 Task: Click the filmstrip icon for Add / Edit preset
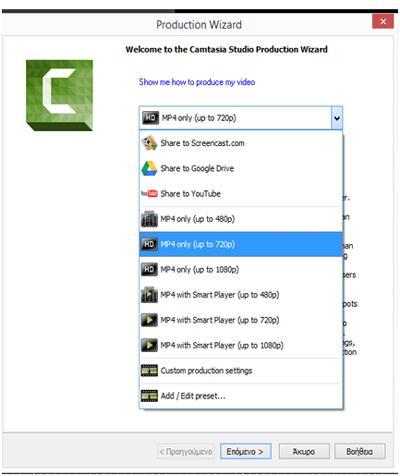pyautogui.click(x=149, y=396)
